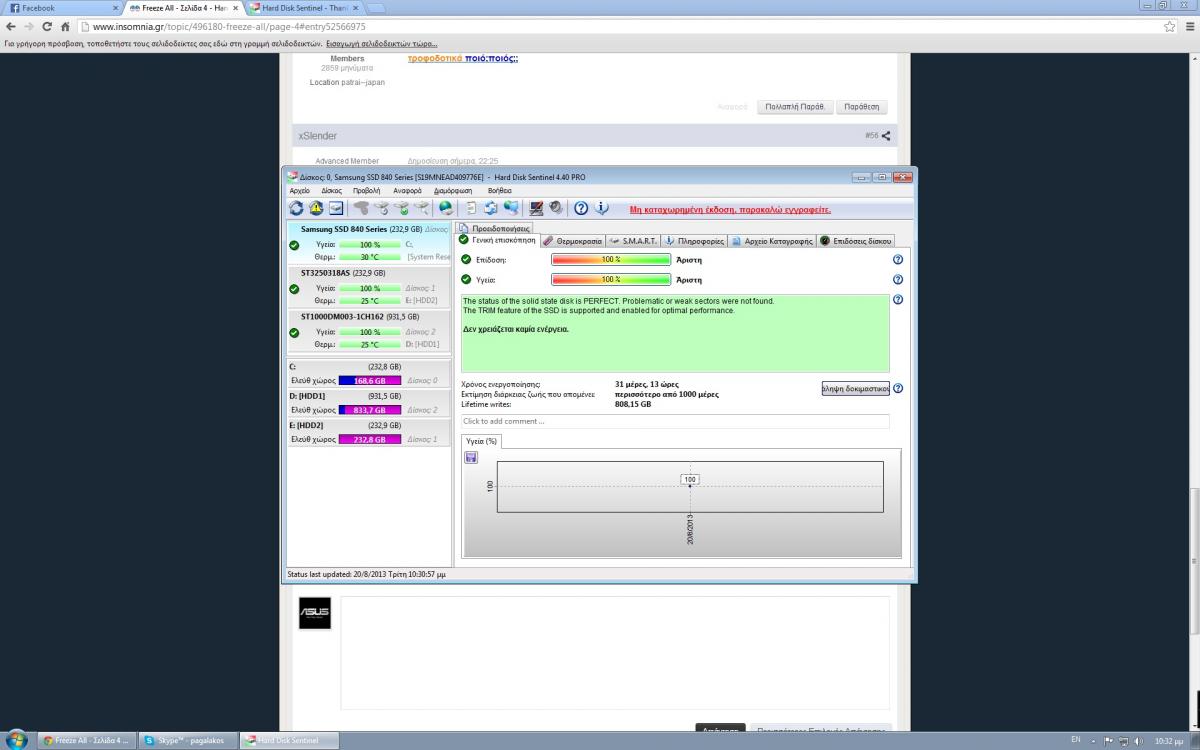Click the clock in system tray
1200x750 pixels.
[1170, 741]
